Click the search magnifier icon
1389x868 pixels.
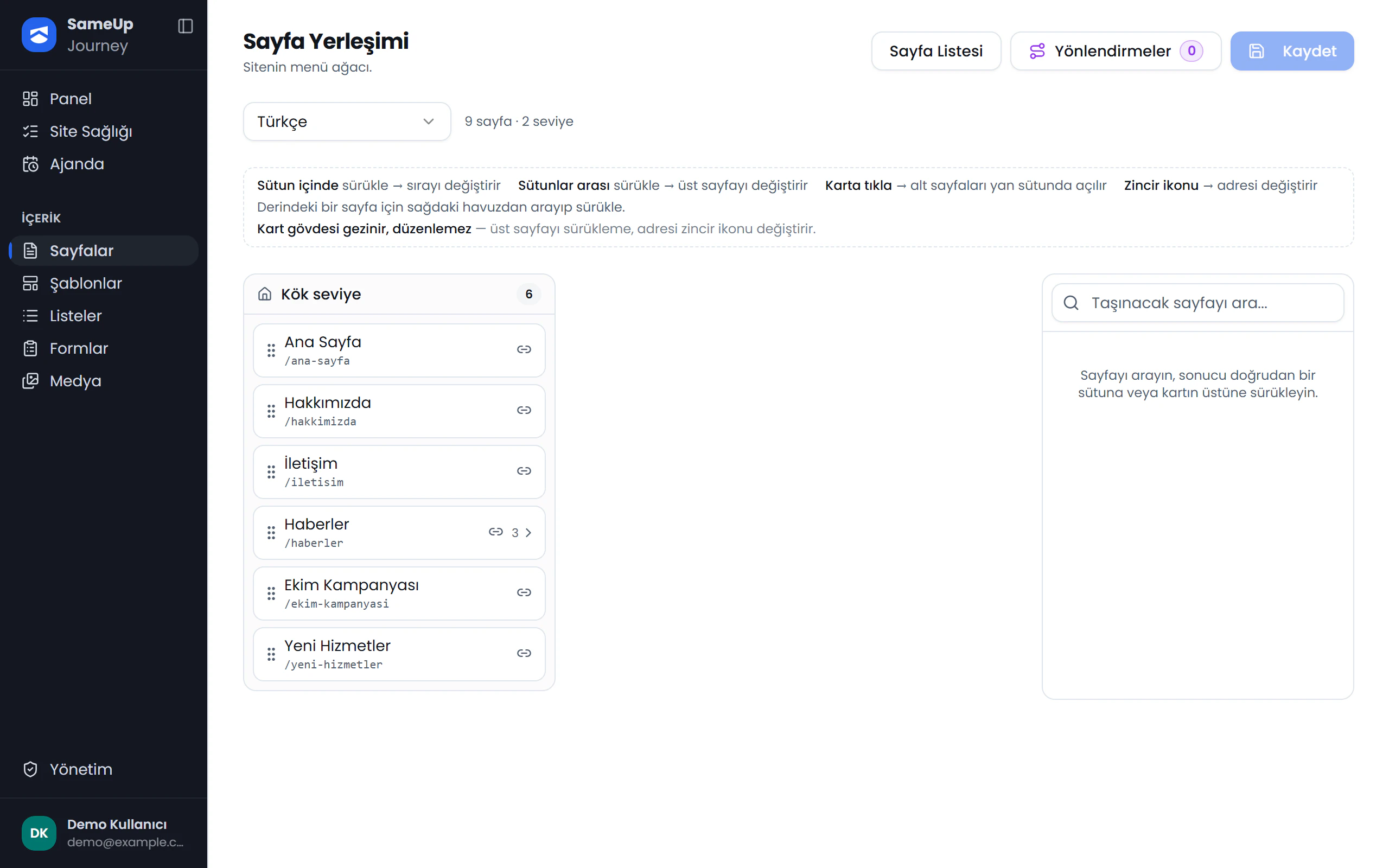[x=1071, y=303]
